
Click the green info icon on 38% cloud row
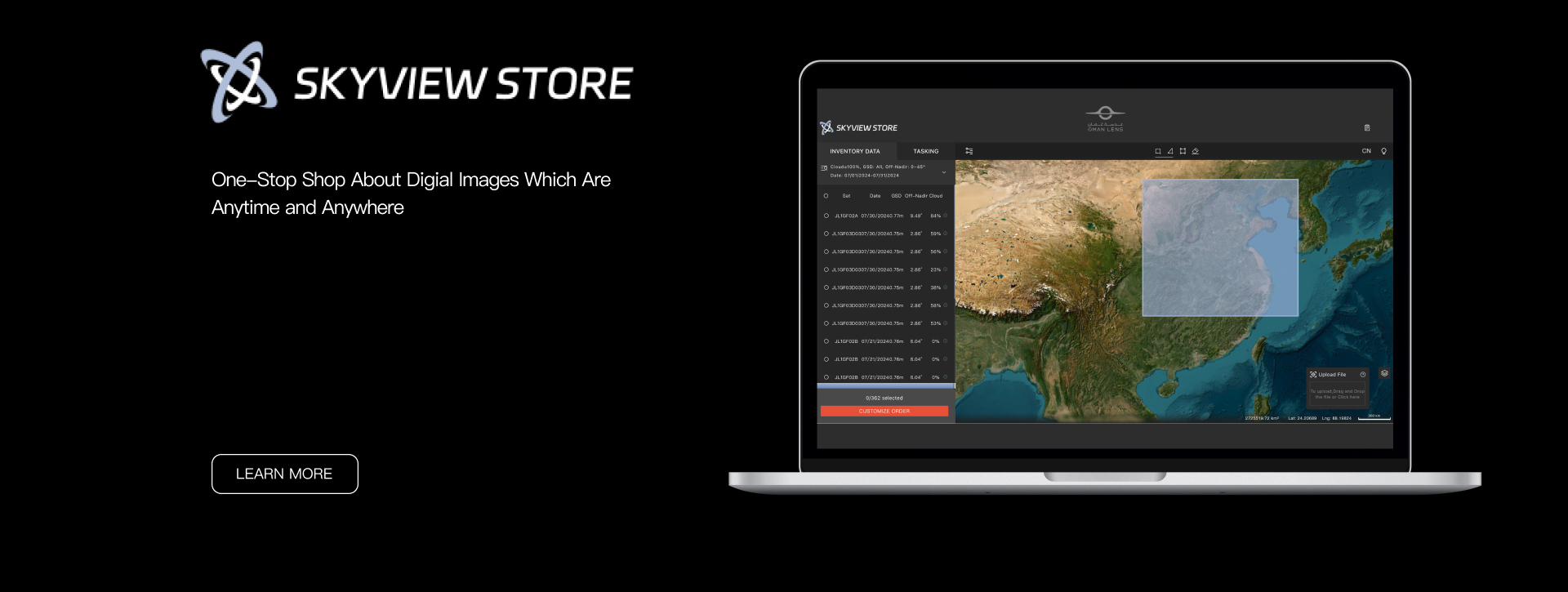point(946,287)
